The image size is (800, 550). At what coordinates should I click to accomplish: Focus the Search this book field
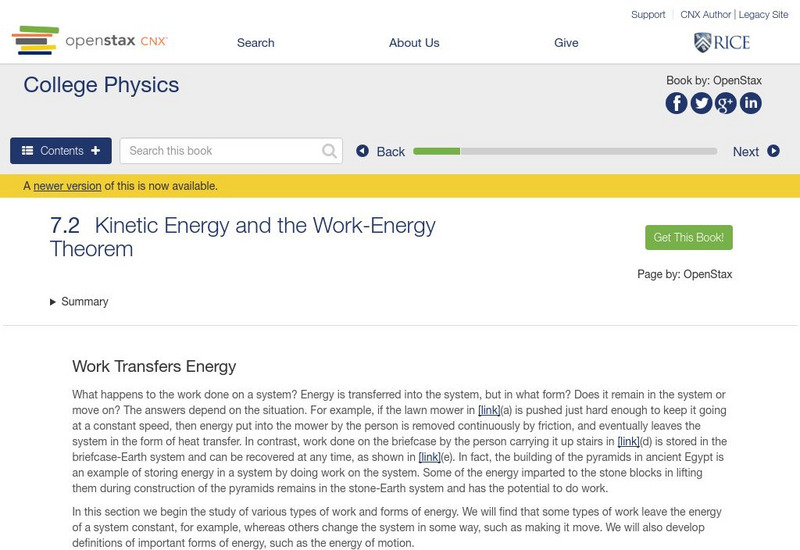coord(220,151)
